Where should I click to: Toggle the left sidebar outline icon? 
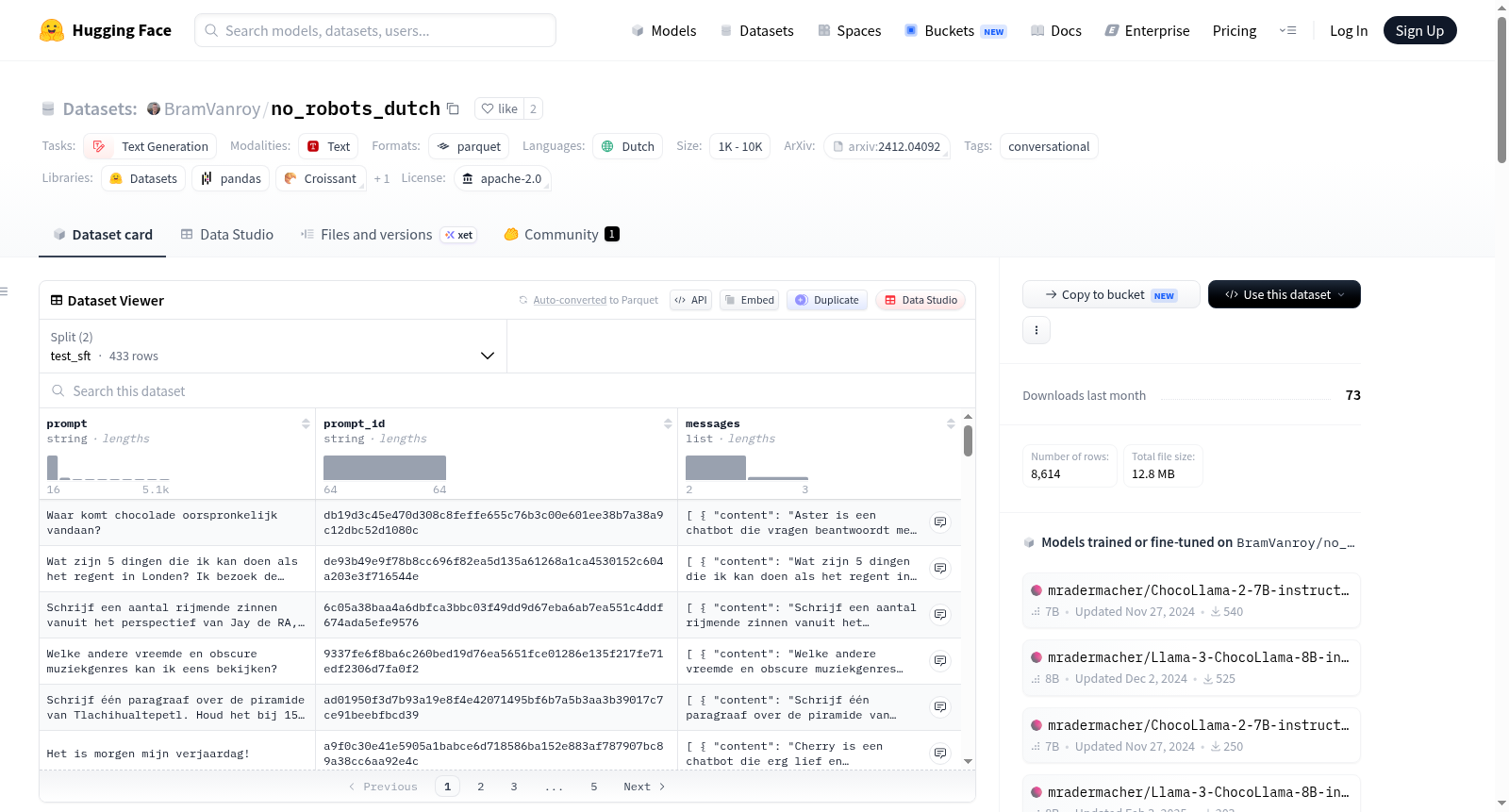(4, 291)
